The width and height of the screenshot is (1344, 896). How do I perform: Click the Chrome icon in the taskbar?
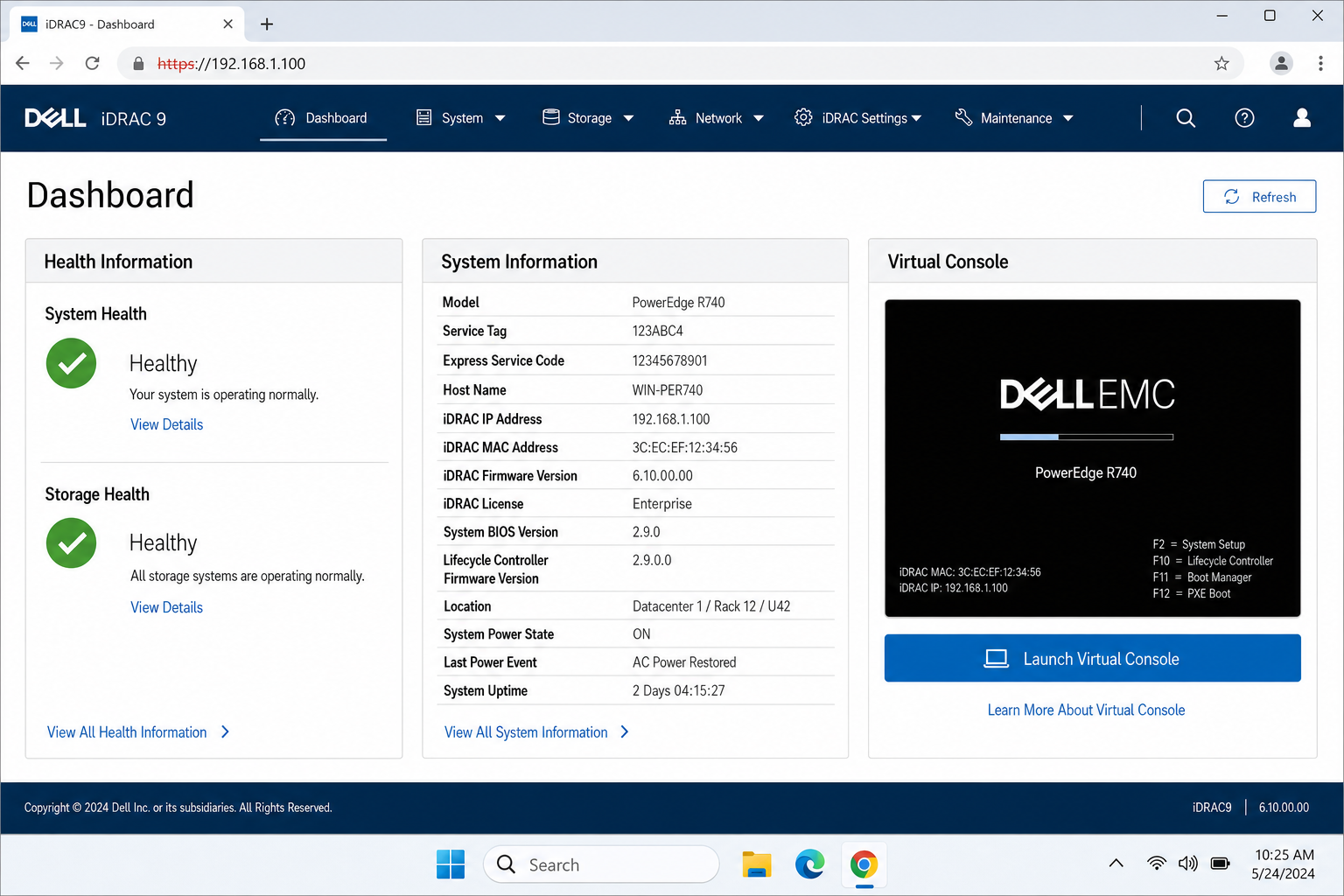click(864, 864)
